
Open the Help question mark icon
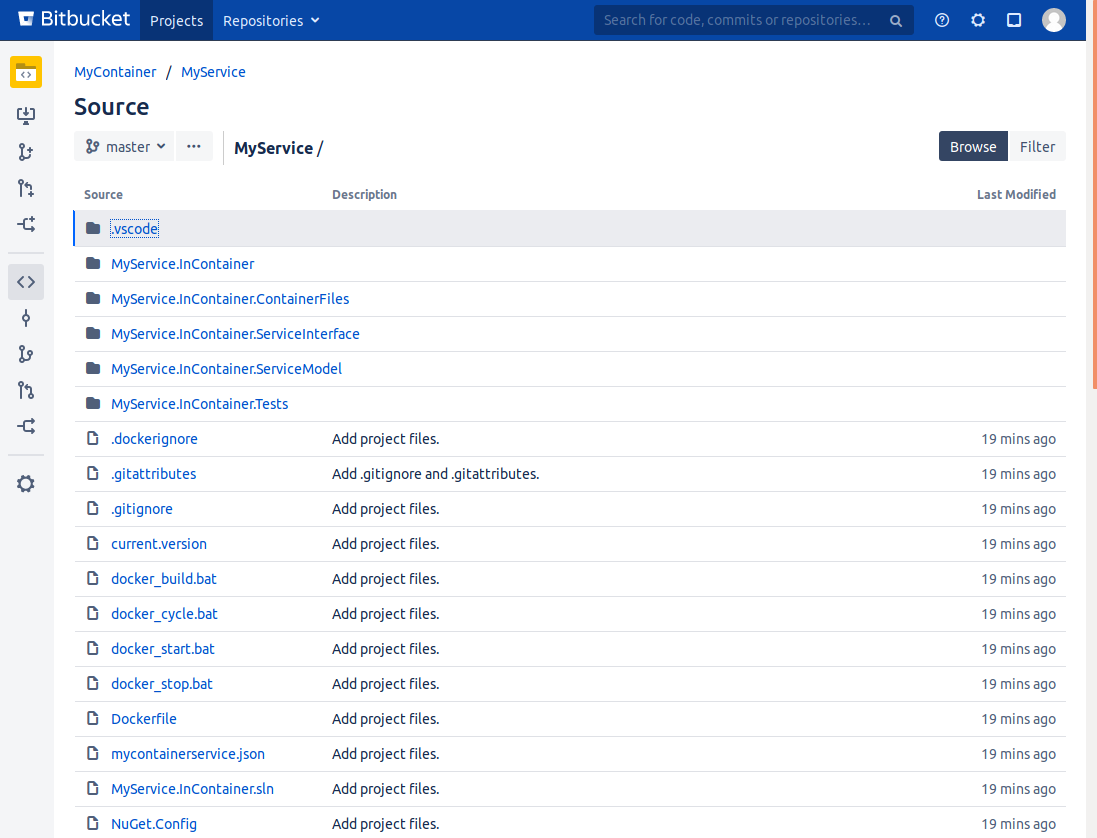click(942, 20)
